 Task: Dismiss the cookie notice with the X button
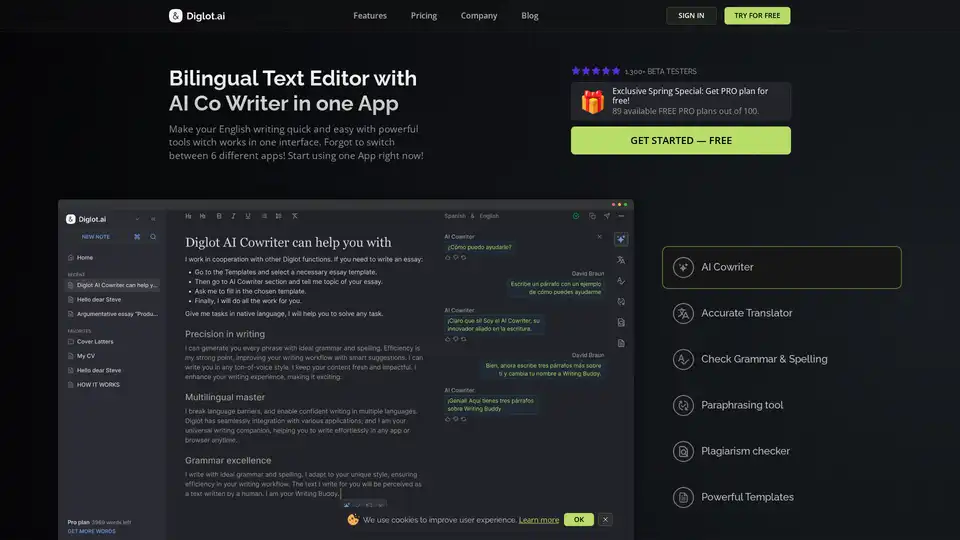[x=605, y=520]
